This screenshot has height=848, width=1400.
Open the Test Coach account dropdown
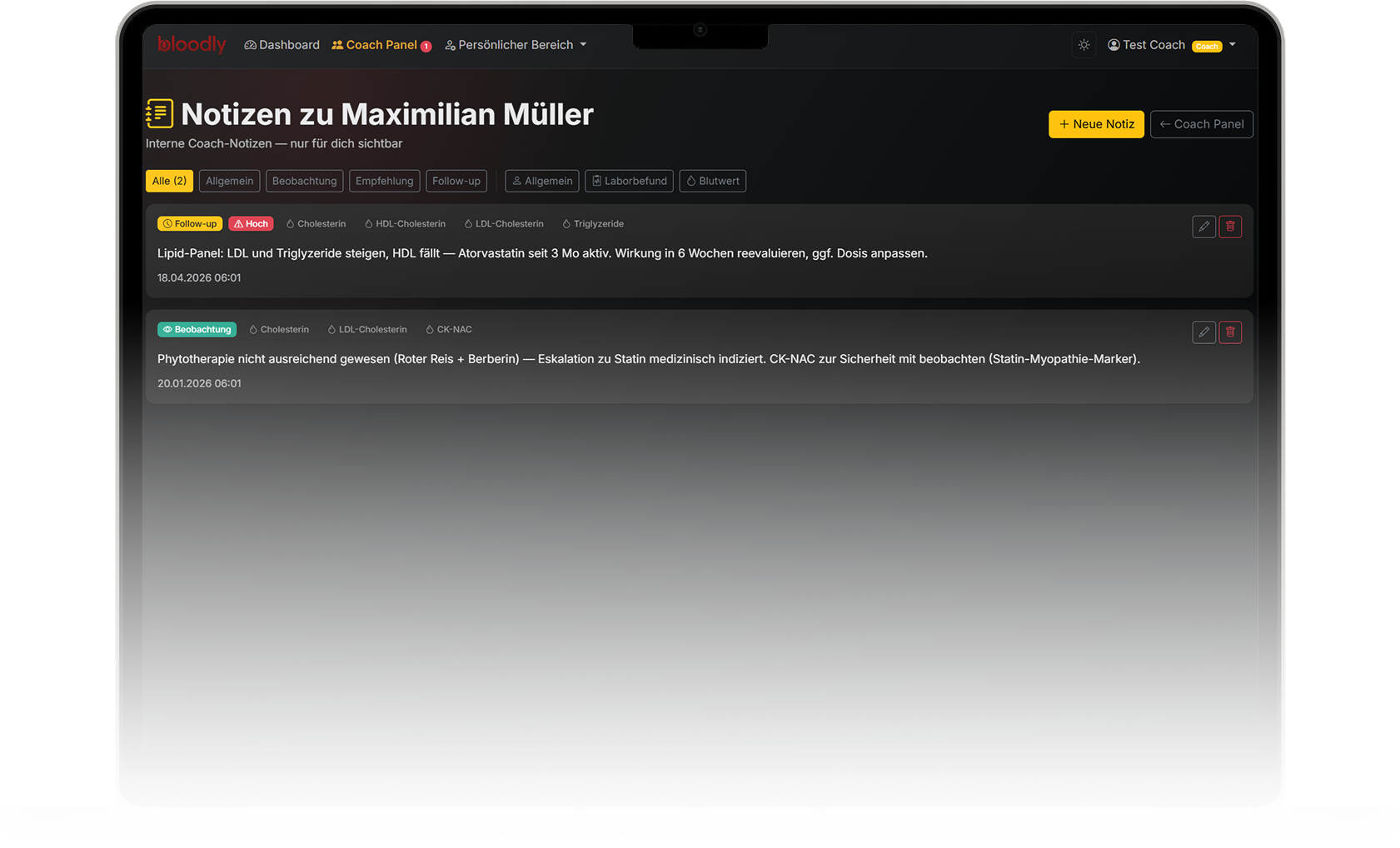click(x=1233, y=45)
